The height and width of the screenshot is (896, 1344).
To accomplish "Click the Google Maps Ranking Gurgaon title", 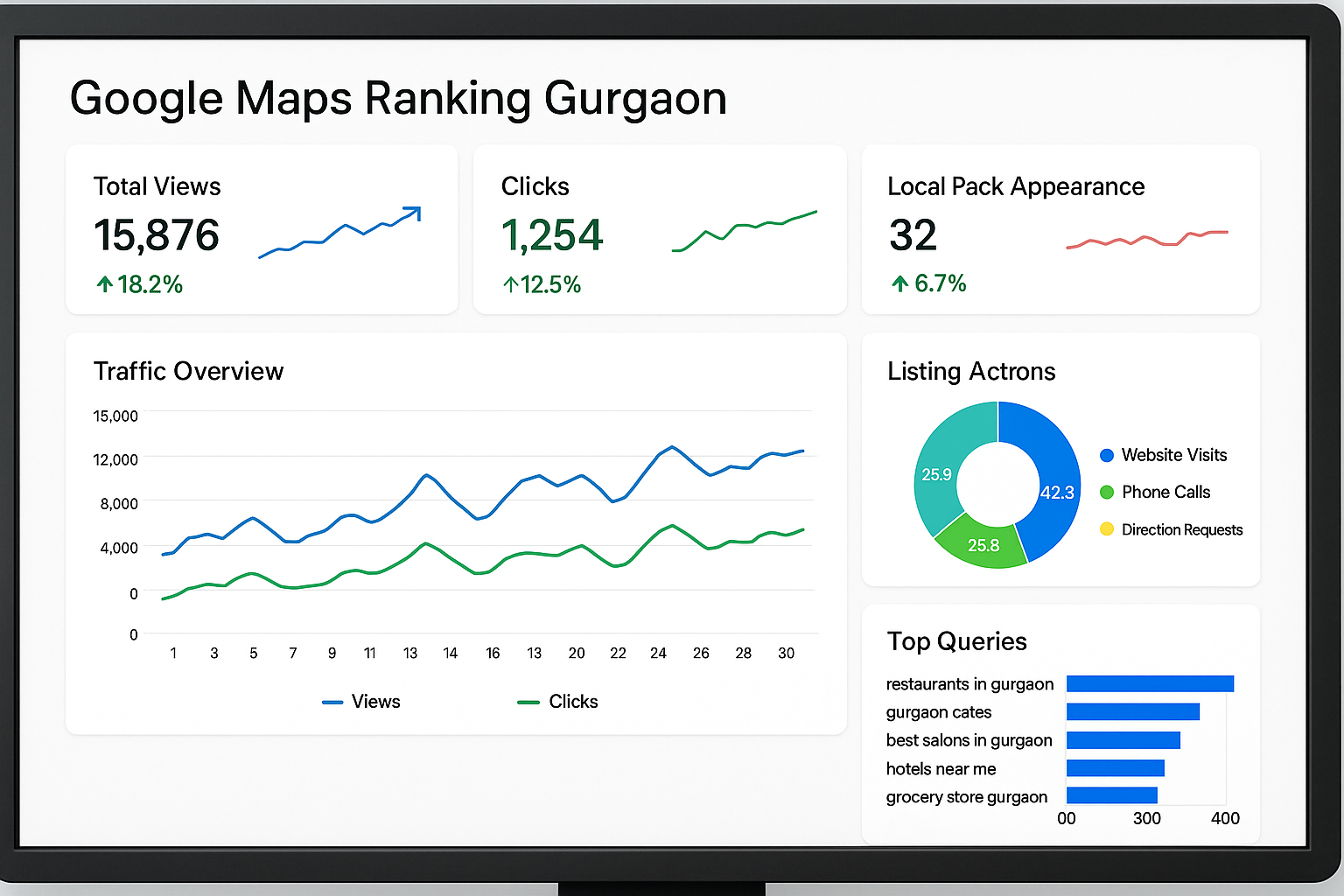I will 398,98.
